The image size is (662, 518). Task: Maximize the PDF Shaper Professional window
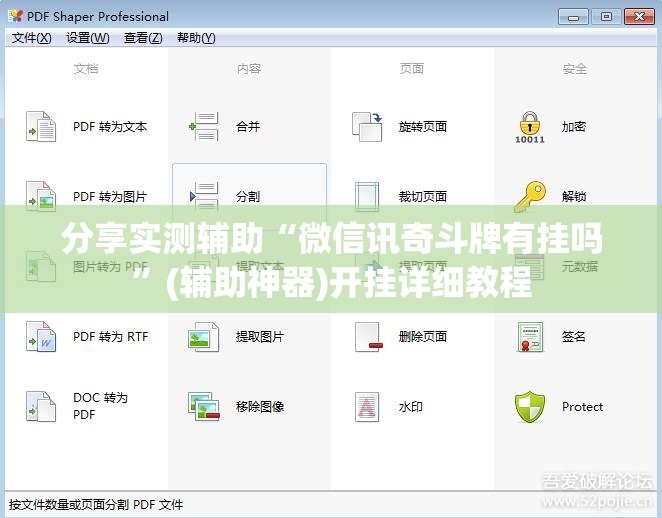[x=606, y=17]
